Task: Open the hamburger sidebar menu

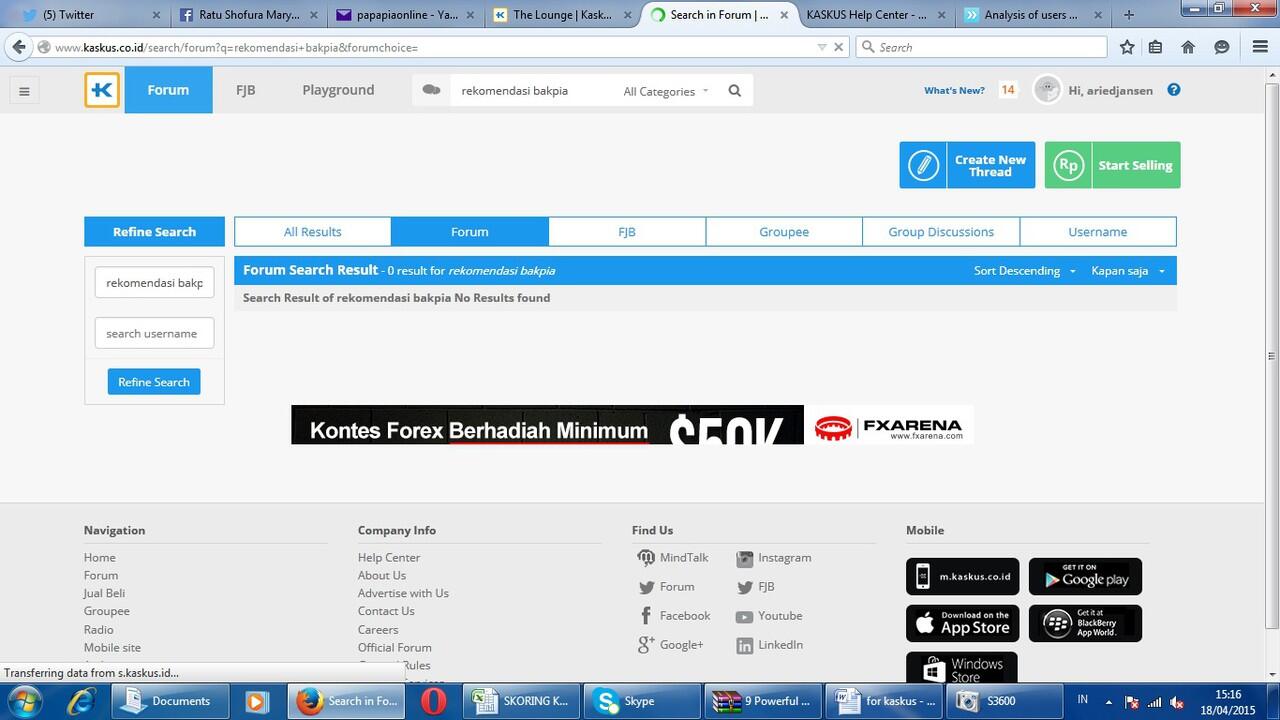Action: [x=24, y=91]
